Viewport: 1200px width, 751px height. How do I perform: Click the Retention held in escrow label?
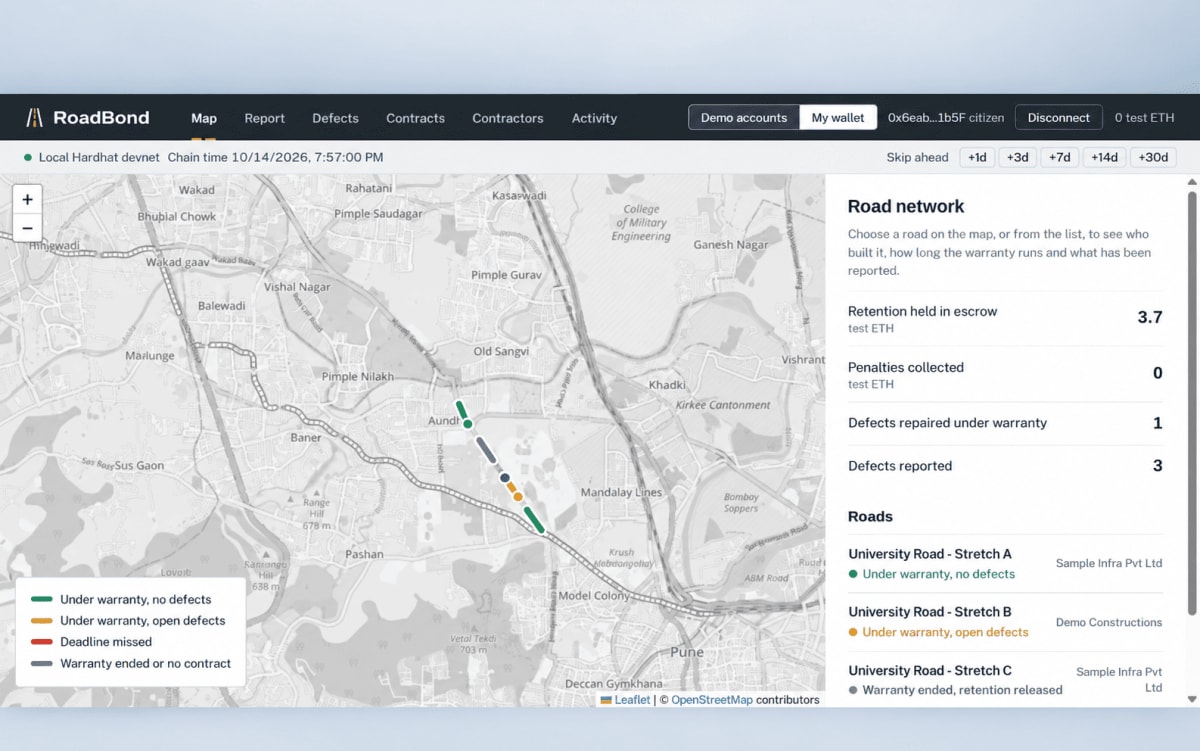coord(922,311)
